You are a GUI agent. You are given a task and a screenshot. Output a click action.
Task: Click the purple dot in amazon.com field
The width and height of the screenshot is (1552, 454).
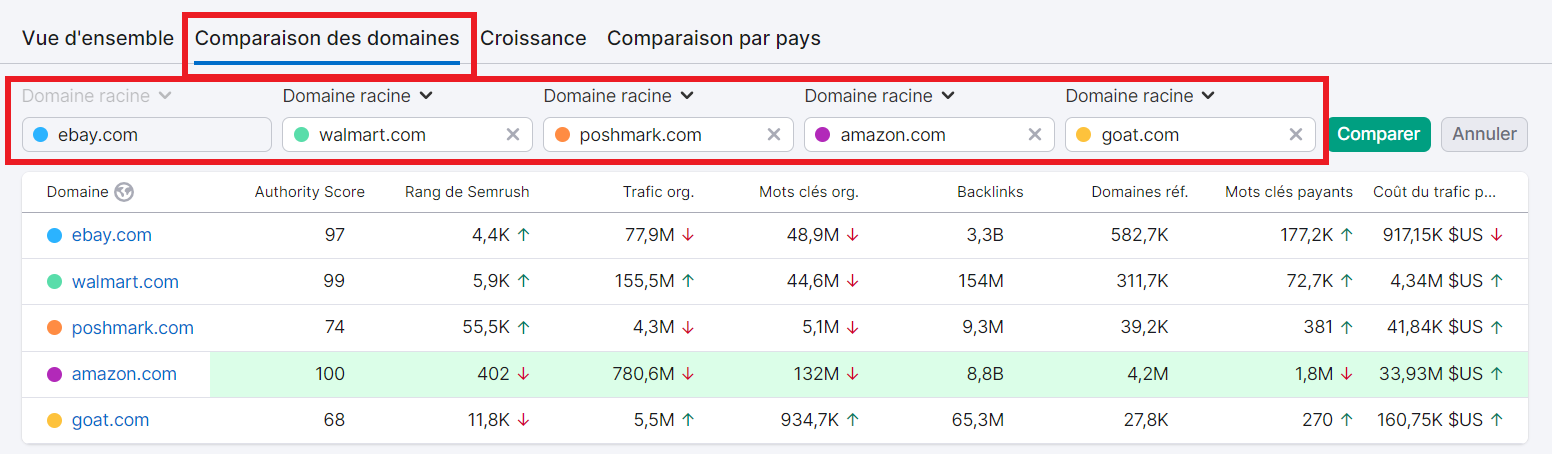(823, 135)
